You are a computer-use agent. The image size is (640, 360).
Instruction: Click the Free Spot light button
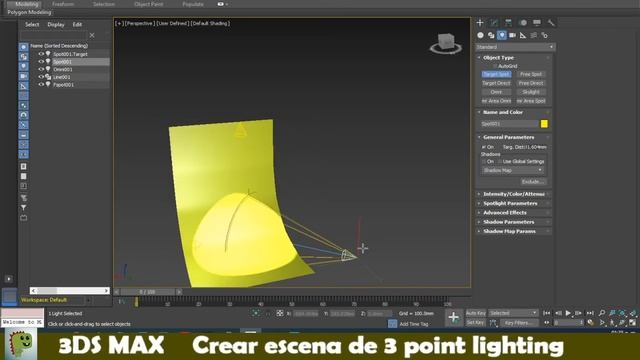[x=531, y=74]
